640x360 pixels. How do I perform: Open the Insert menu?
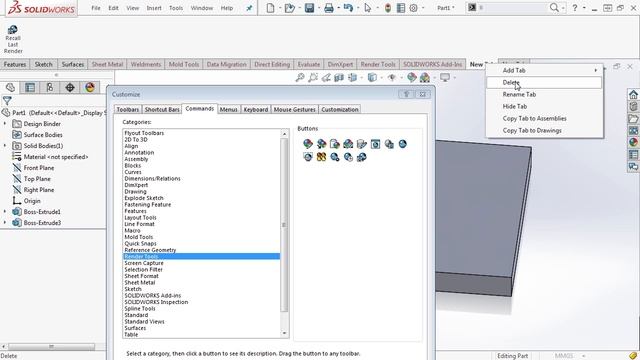coord(154,8)
